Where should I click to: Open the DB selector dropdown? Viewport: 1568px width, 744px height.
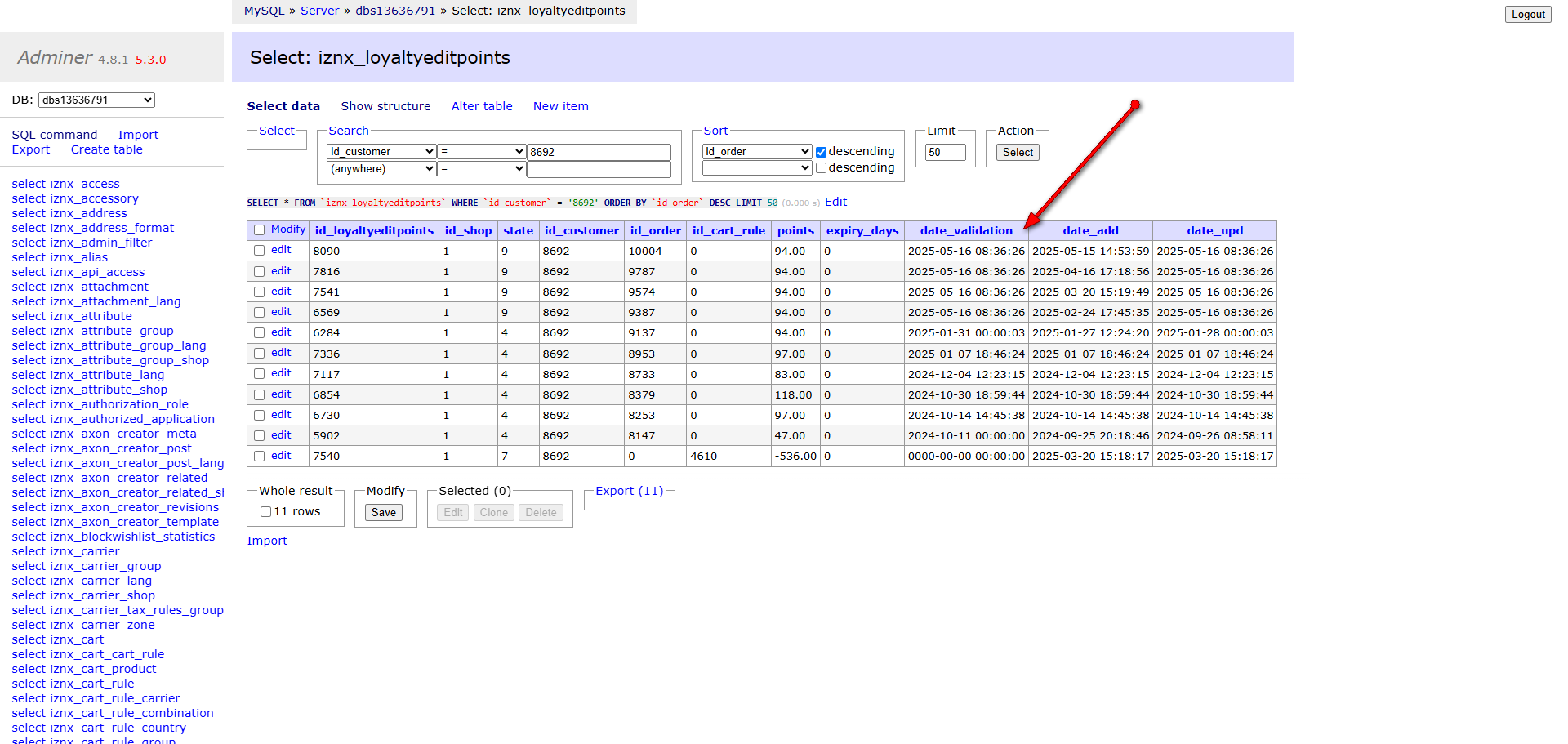point(96,100)
